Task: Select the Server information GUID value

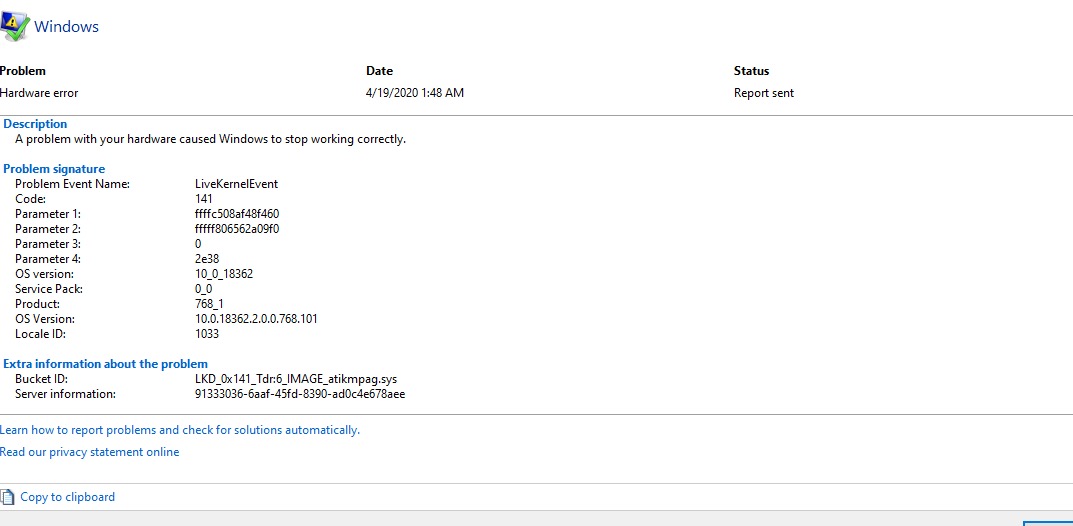Action: (300, 394)
